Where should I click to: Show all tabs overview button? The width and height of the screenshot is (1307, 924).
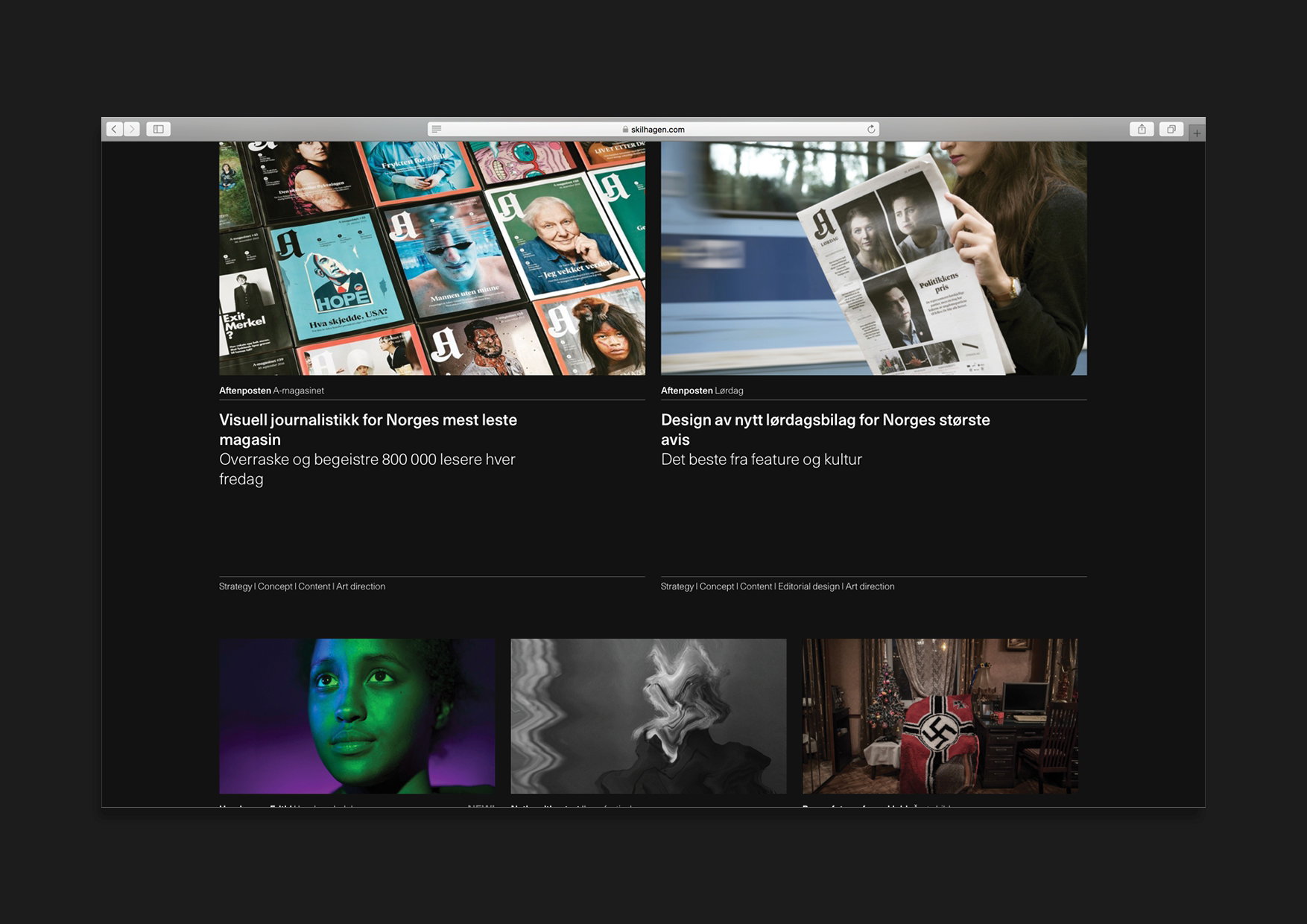pyautogui.click(x=1171, y=129)
